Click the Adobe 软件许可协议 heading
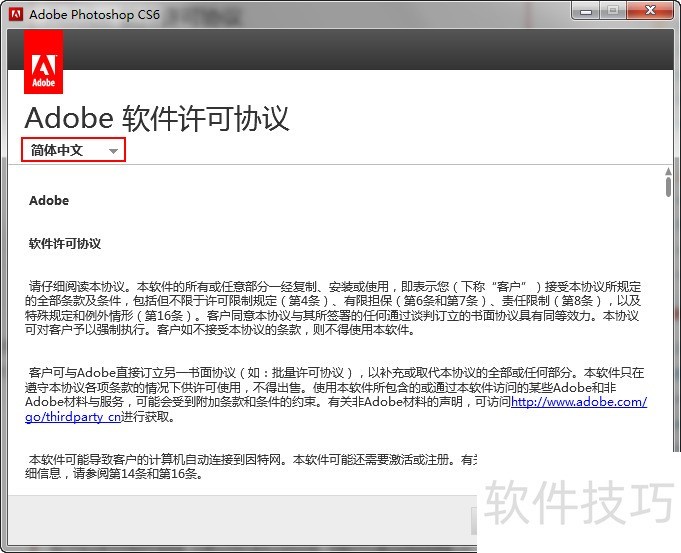Viewport: 681px width, 553px height. click(157, 118)
